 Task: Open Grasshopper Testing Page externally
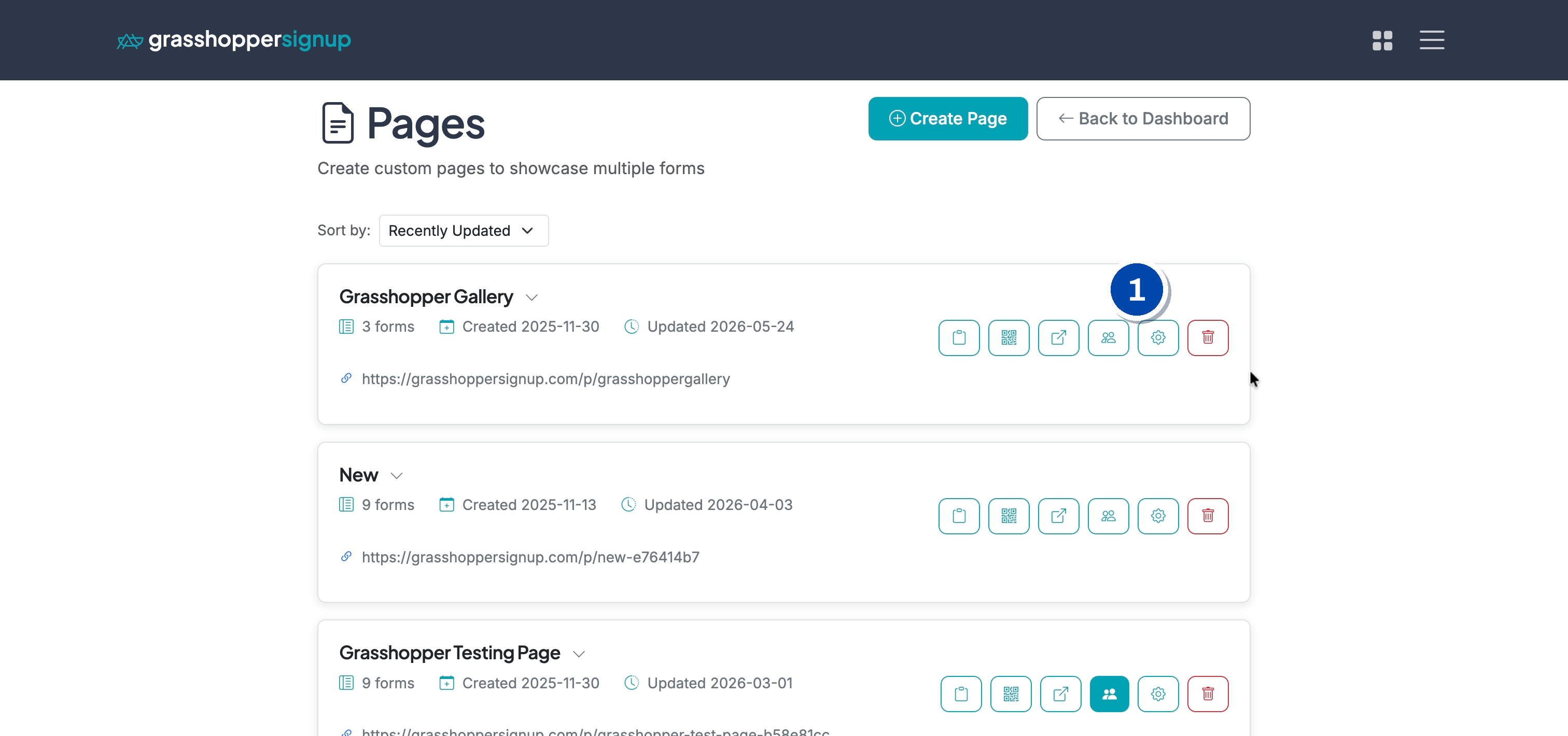(1060, 693)
